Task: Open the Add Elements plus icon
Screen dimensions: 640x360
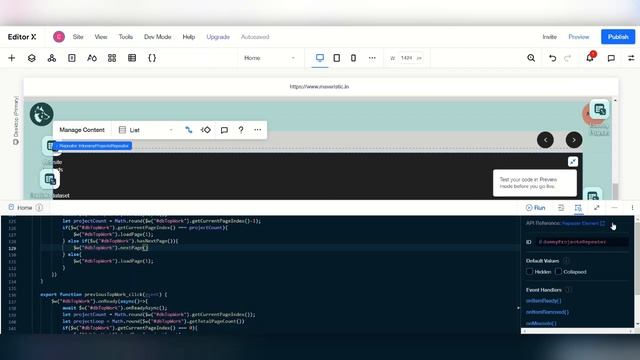Action: (x=11, y=58)
